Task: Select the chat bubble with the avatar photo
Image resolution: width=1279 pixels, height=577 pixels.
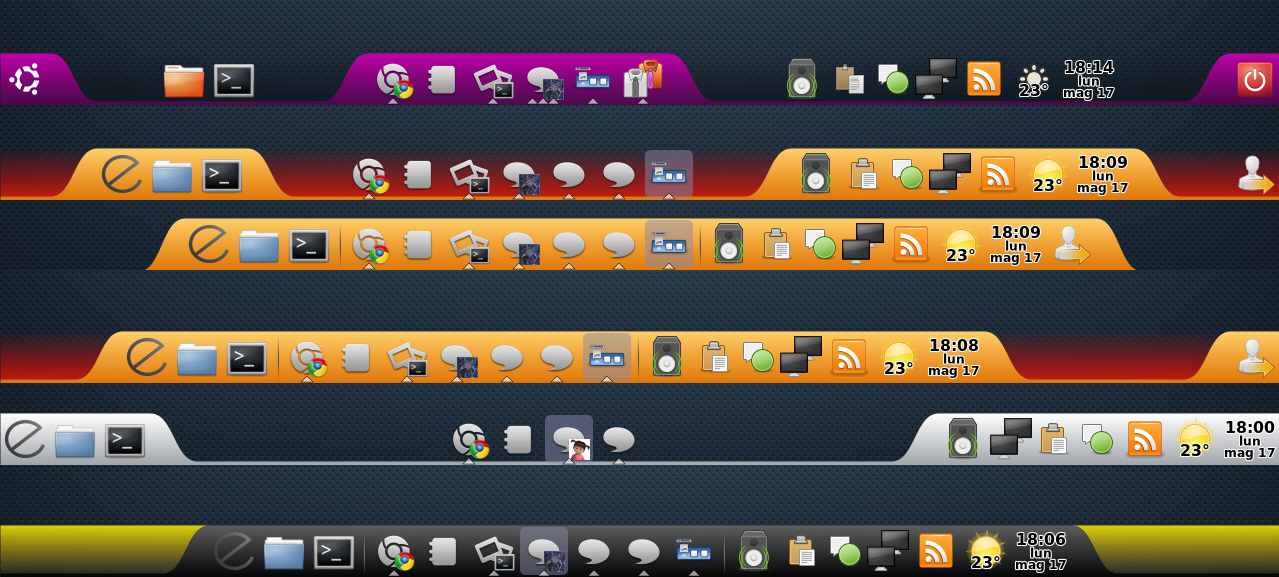Action: [570, 440]
